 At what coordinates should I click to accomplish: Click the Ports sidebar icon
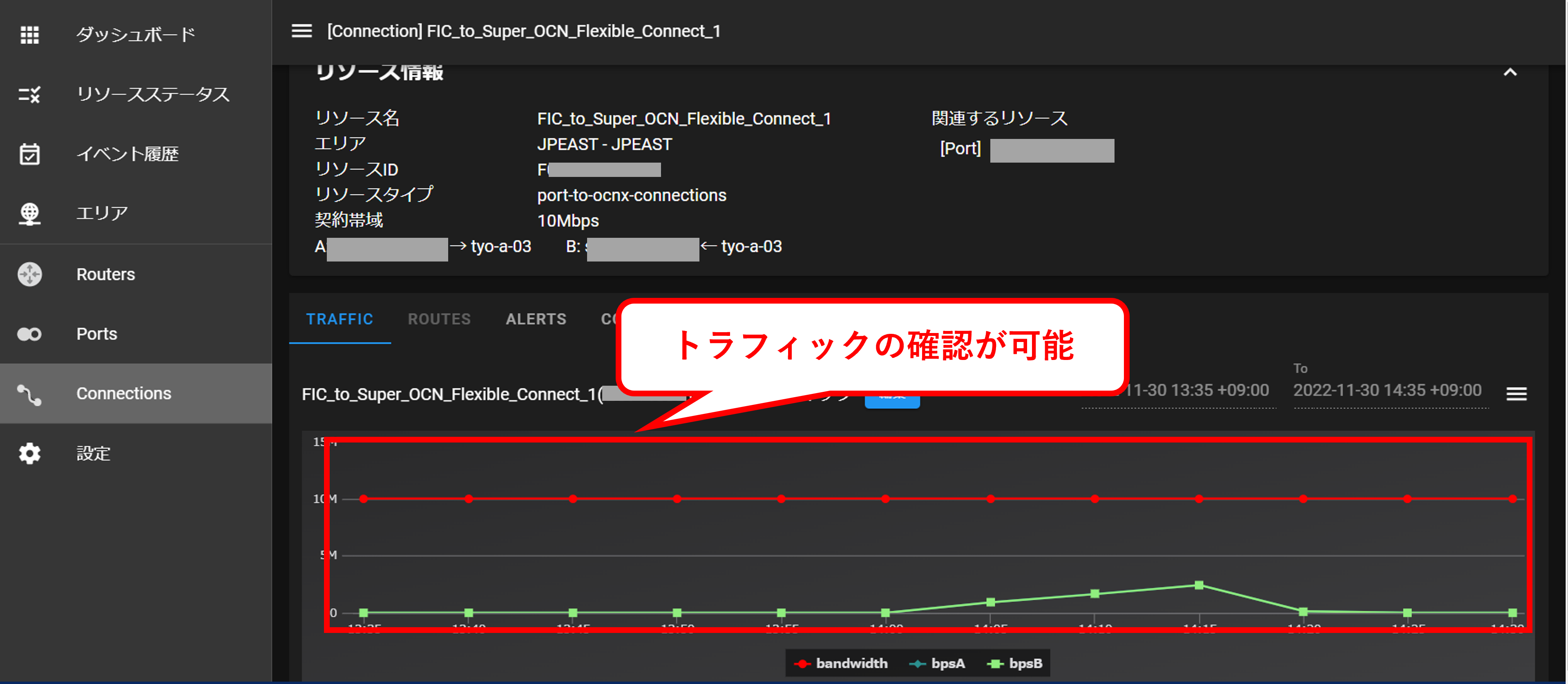click(29, 333)
